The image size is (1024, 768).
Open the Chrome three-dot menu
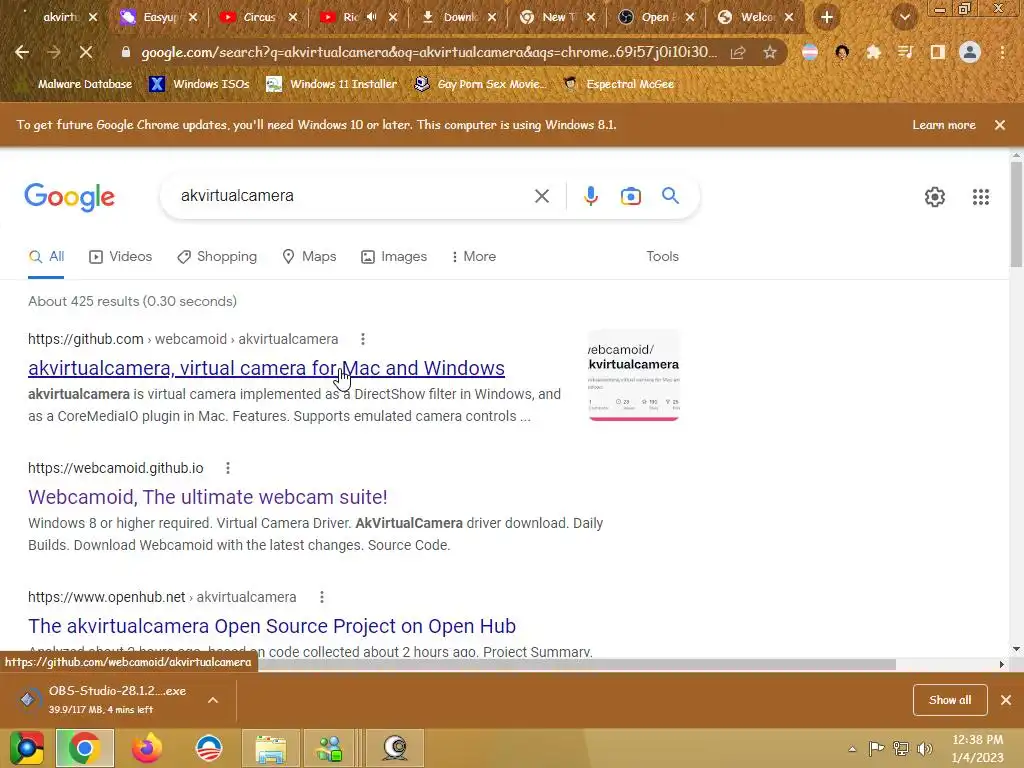(x=1002, y=52)
